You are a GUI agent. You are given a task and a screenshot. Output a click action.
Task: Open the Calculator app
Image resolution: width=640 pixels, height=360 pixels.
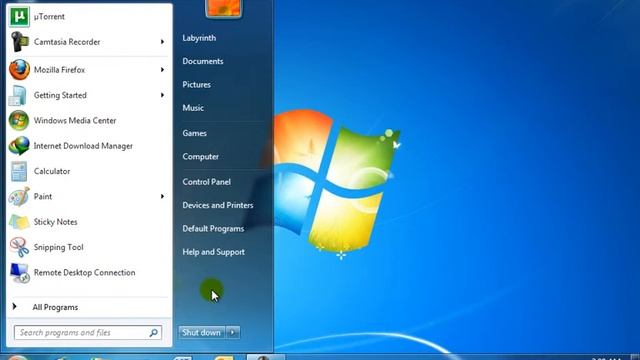(89, 171)
